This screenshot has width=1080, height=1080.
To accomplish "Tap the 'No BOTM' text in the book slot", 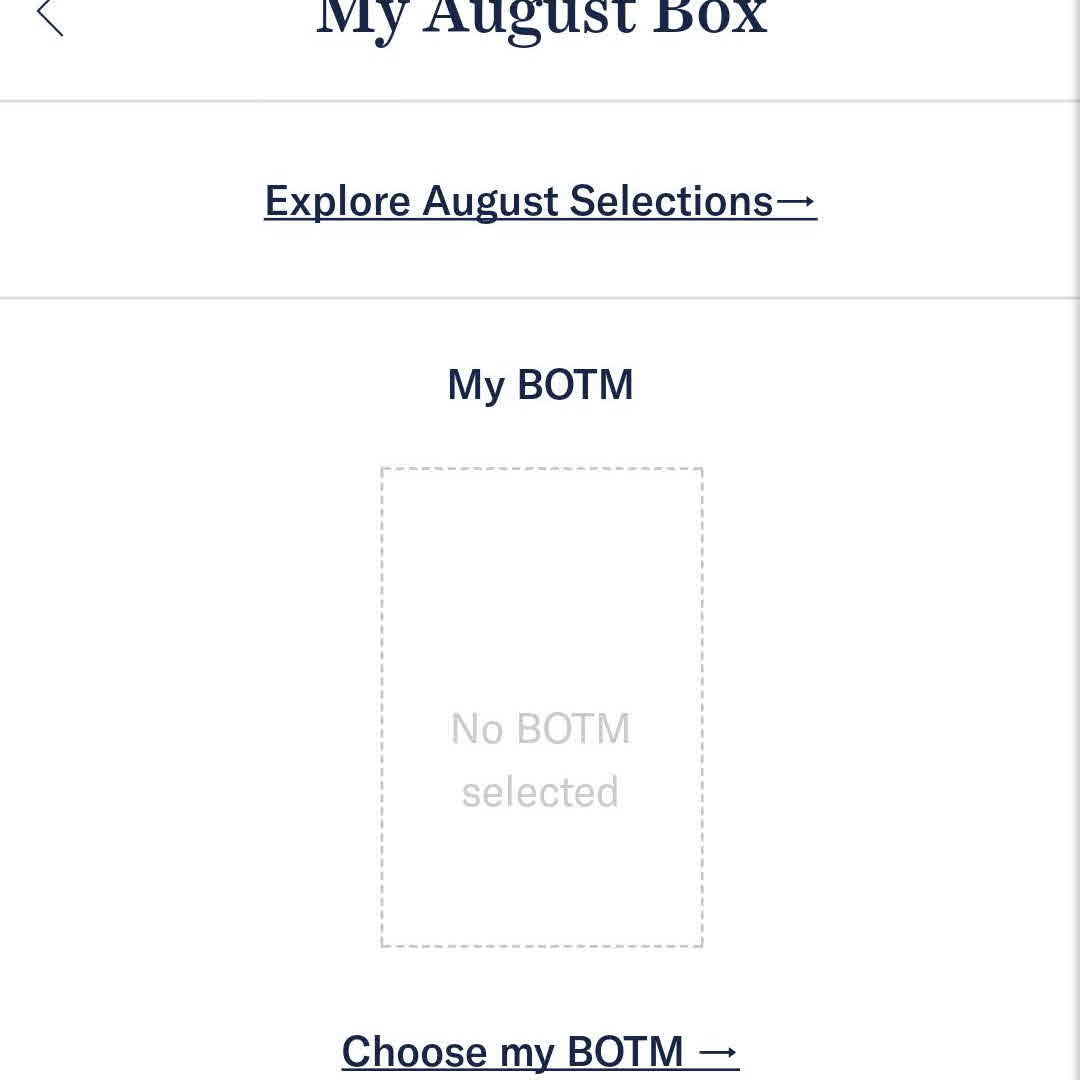I will coord(540,729).
